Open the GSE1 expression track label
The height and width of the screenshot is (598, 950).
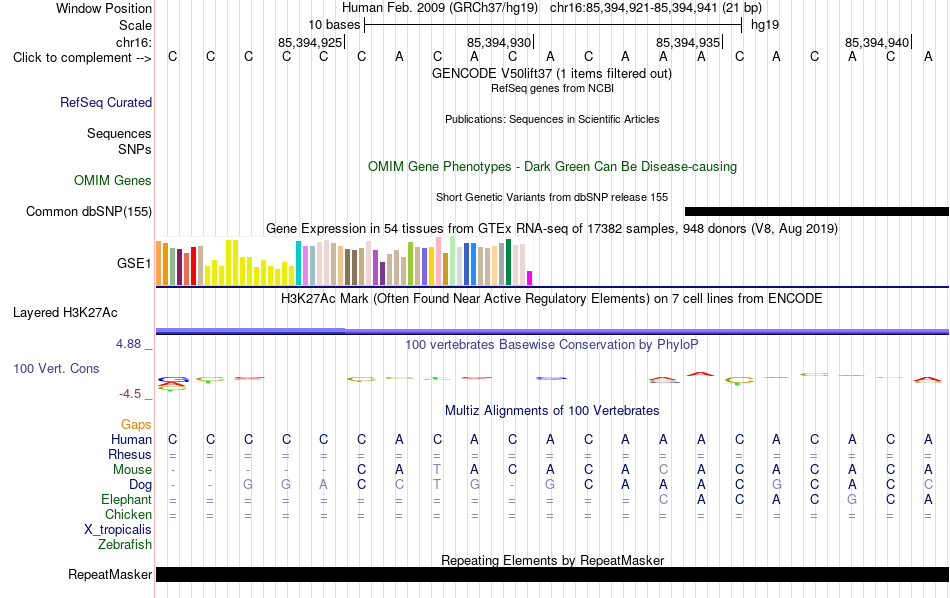point(134,263)
